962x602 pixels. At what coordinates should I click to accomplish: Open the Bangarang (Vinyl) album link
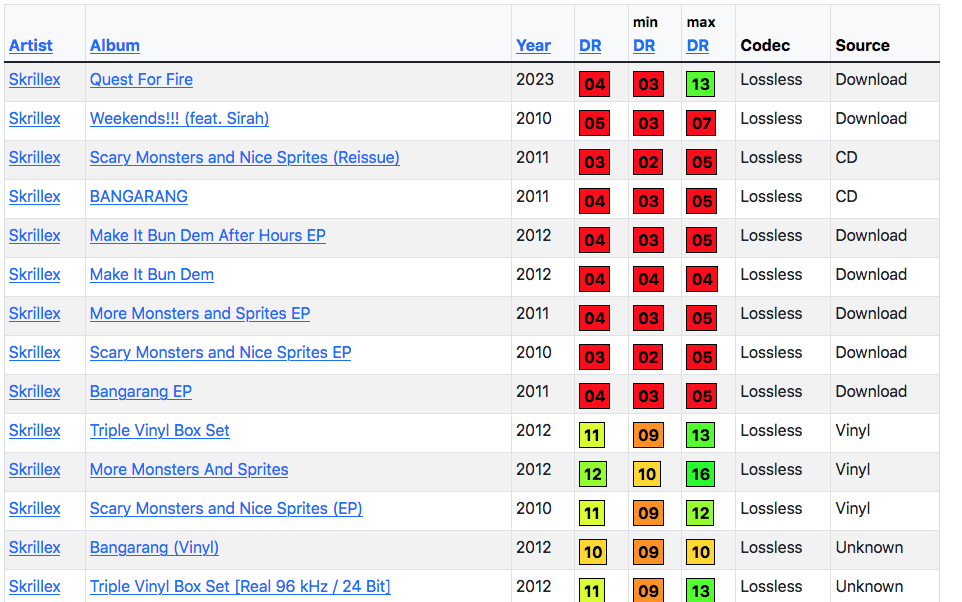pos(154,547)
